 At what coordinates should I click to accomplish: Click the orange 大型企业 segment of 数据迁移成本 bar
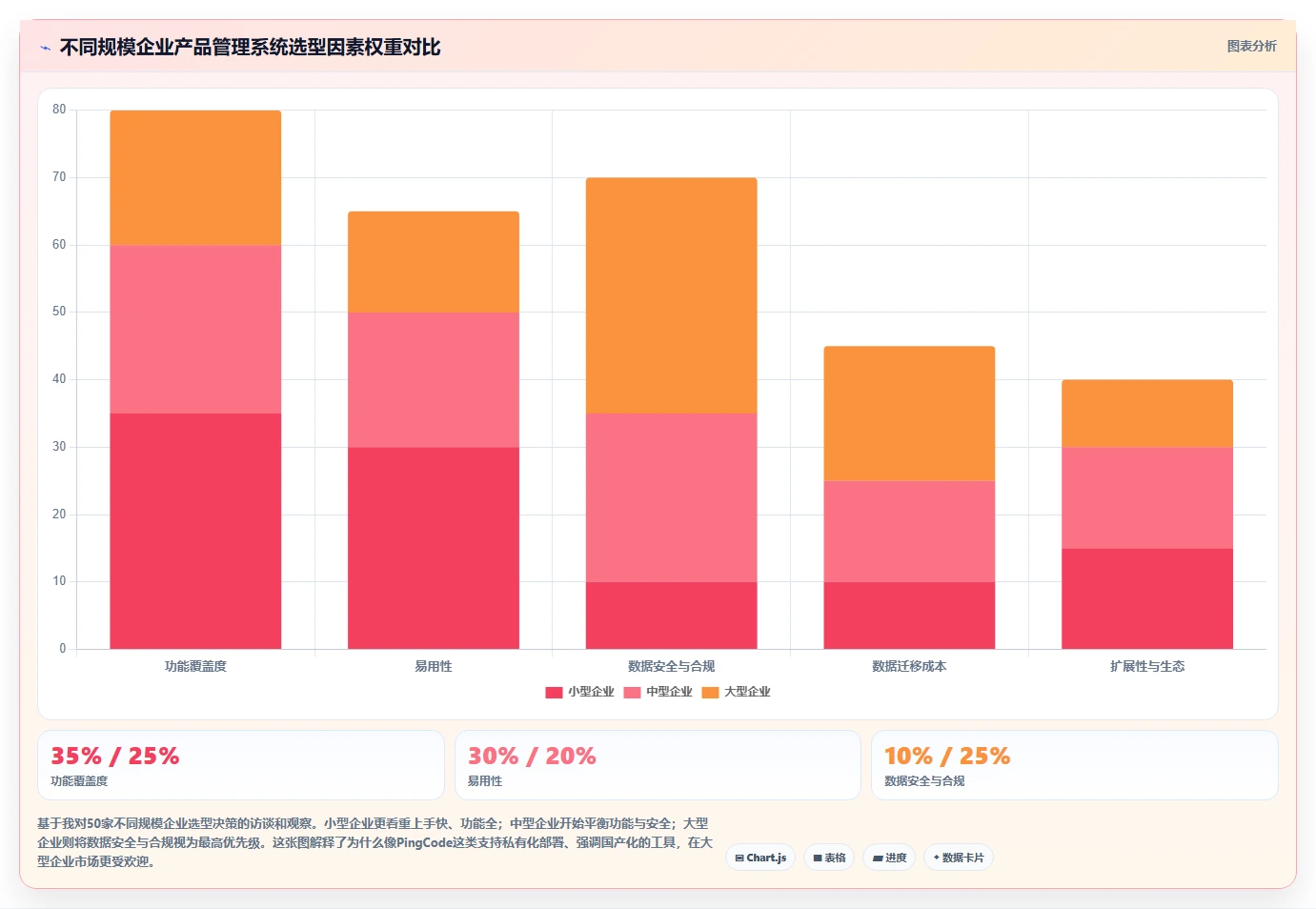909,414
